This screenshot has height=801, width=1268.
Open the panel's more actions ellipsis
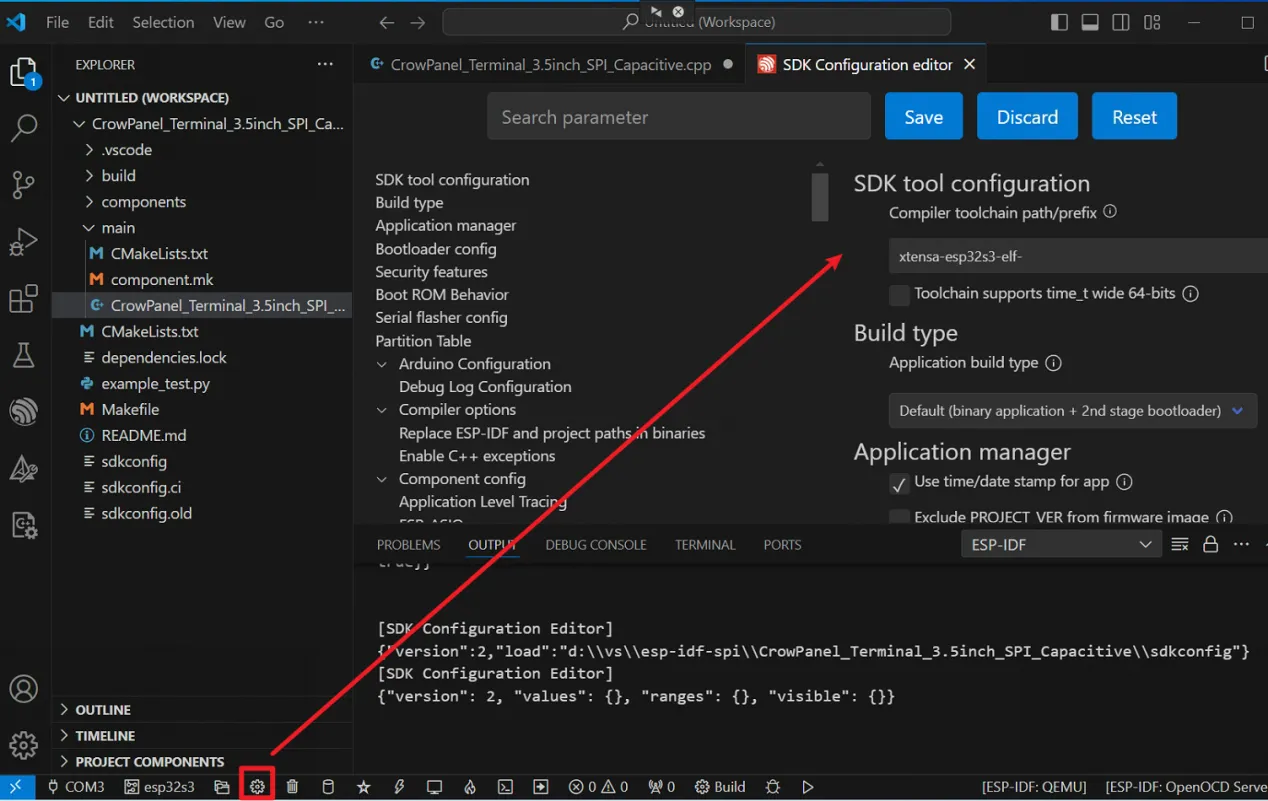(x=1241, y=545)
